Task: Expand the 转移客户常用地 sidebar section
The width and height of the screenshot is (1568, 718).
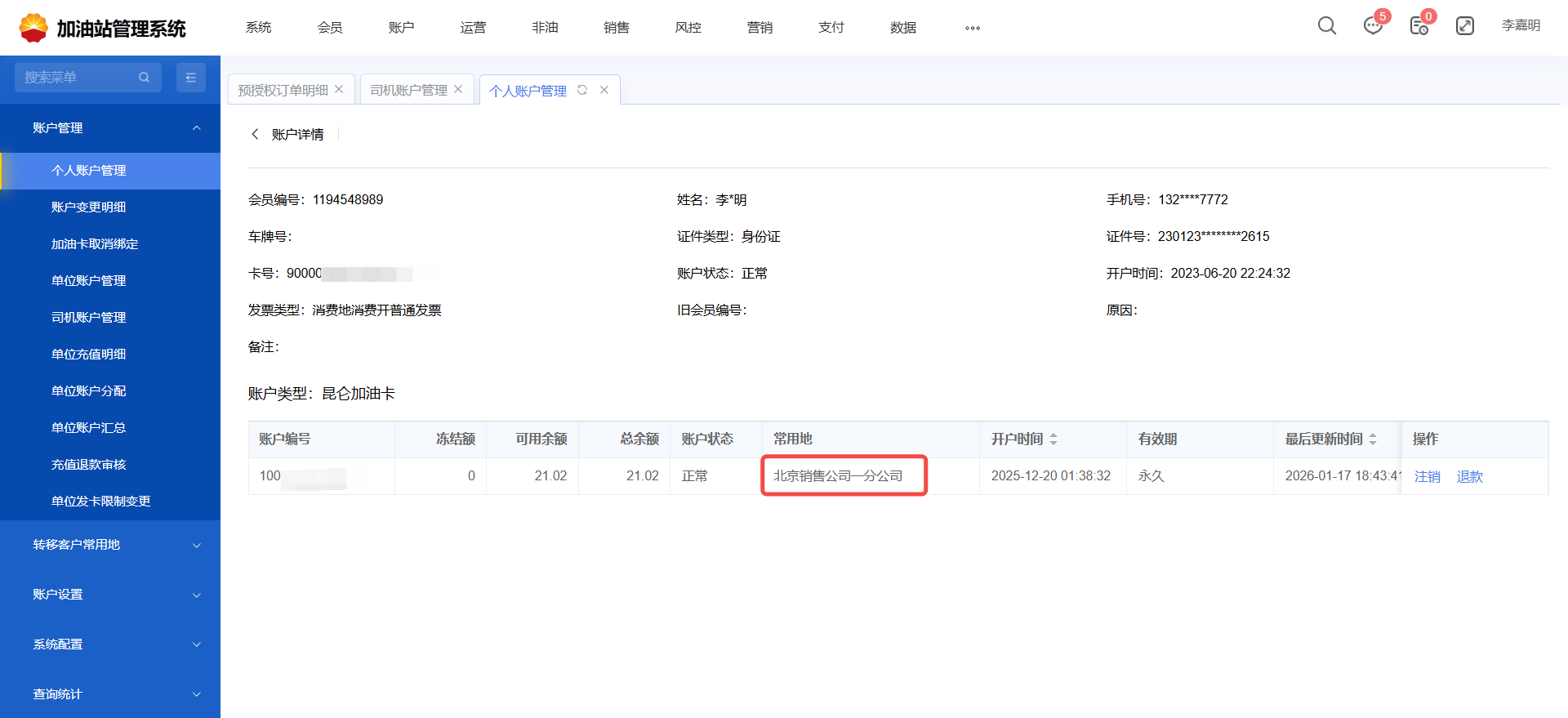Action: pos(196,545)
